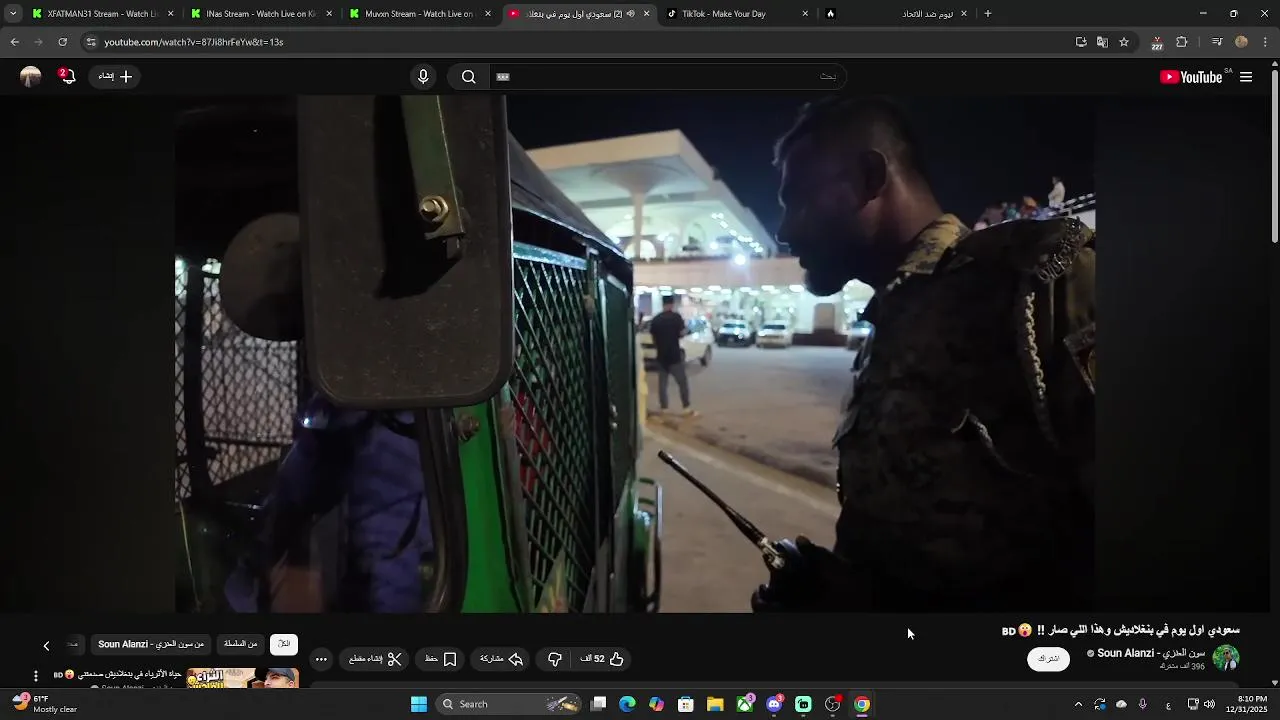Open a new browser tab
1280x720 pixels.
[988, 14]
